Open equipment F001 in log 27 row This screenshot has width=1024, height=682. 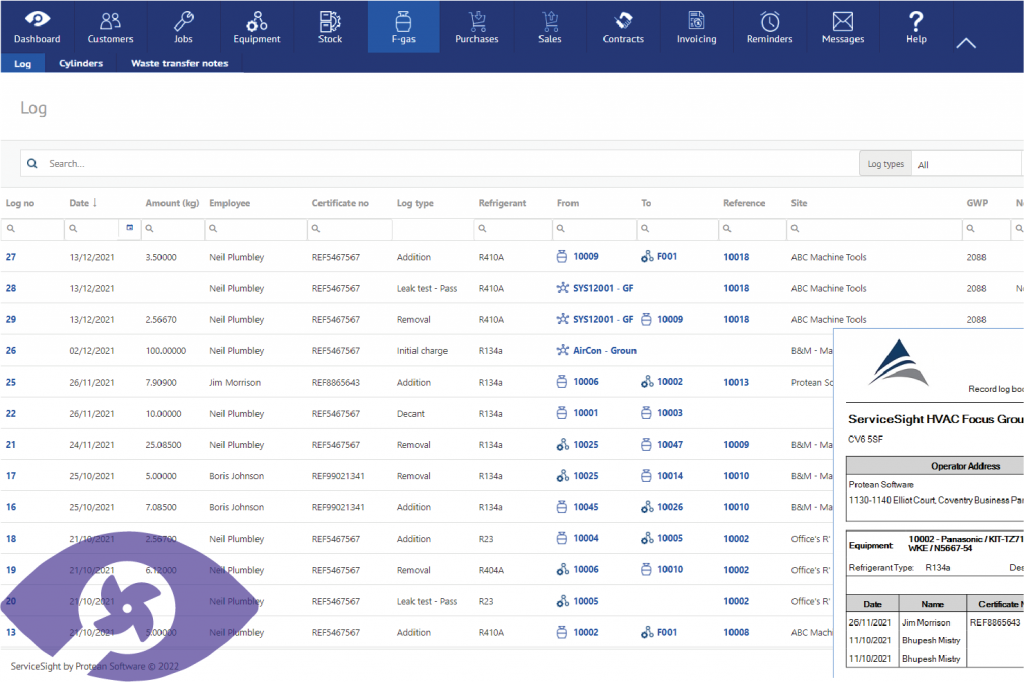tap(666, 257)
